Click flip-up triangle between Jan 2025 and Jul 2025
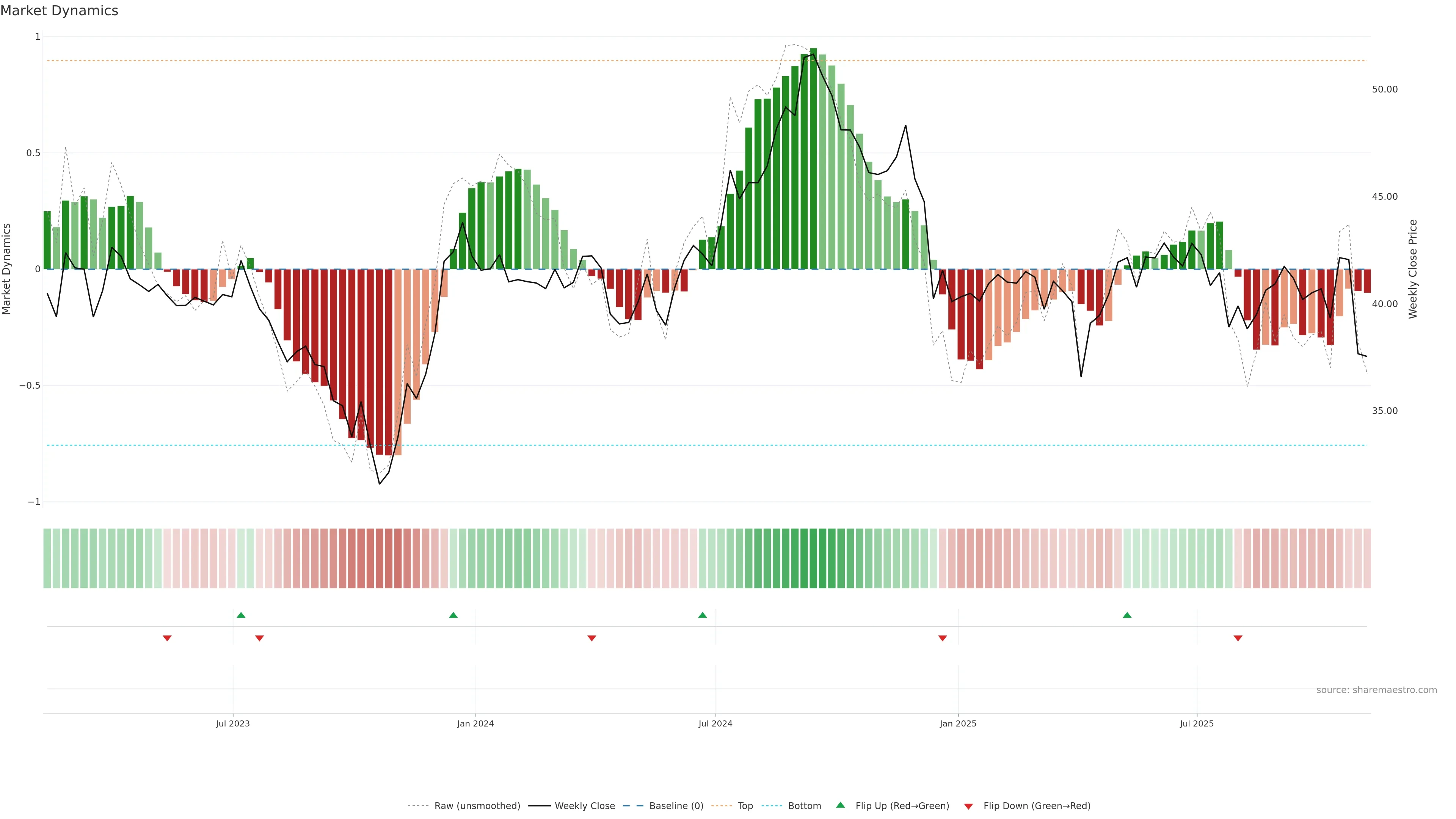Viewport: 1456px width, 819px height. 1127,615
